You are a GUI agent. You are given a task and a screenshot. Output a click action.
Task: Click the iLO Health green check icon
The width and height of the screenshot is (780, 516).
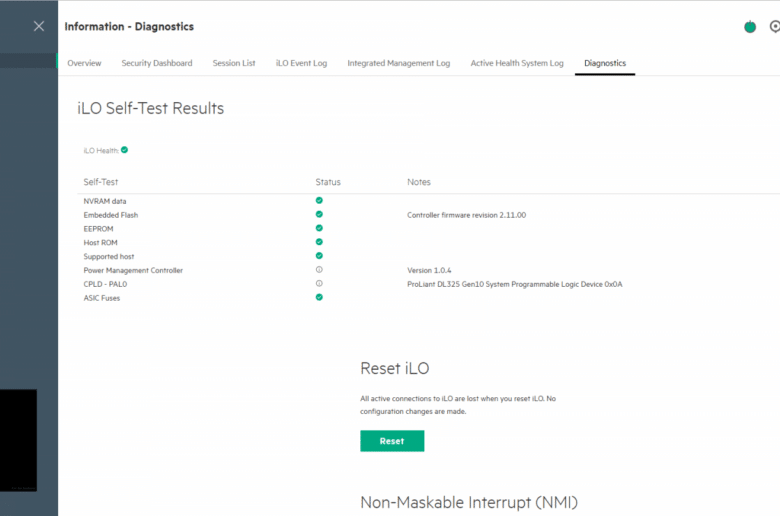124,150
